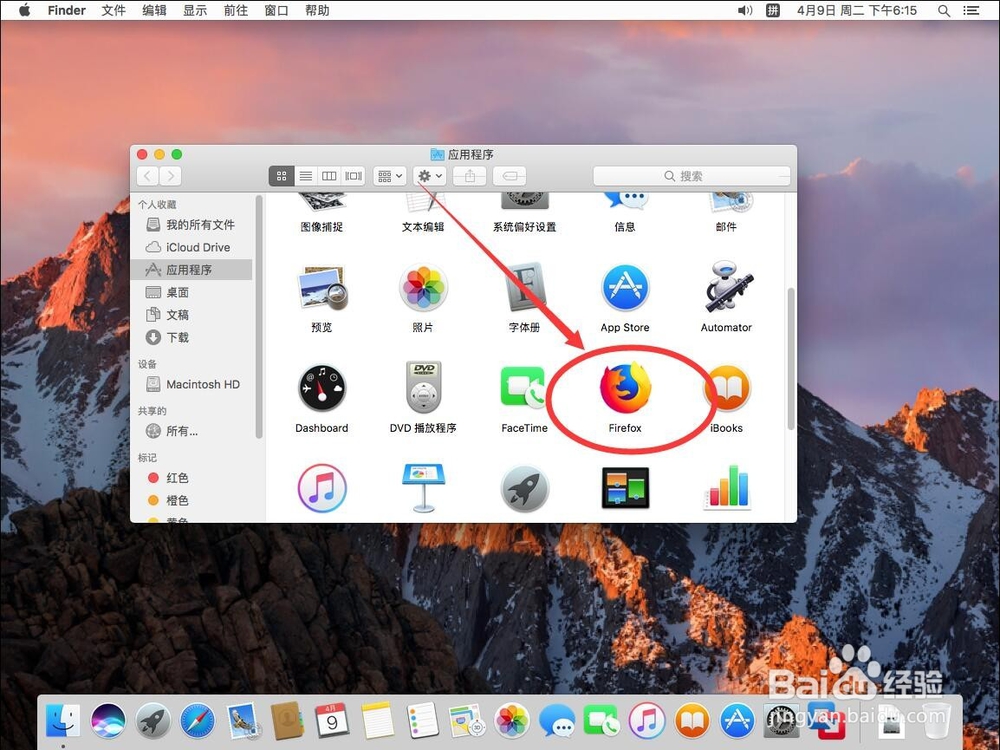The image size is (1000, 750).
Task: Open the 前往 menu
Action: pyautogui.click(x=235, y=10)
